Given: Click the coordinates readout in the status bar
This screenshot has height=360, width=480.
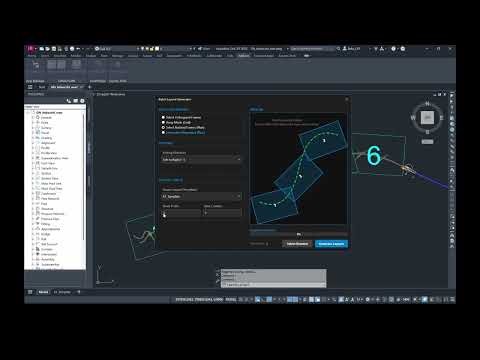Looking at the screenshot, I should (x=199, y=300).
